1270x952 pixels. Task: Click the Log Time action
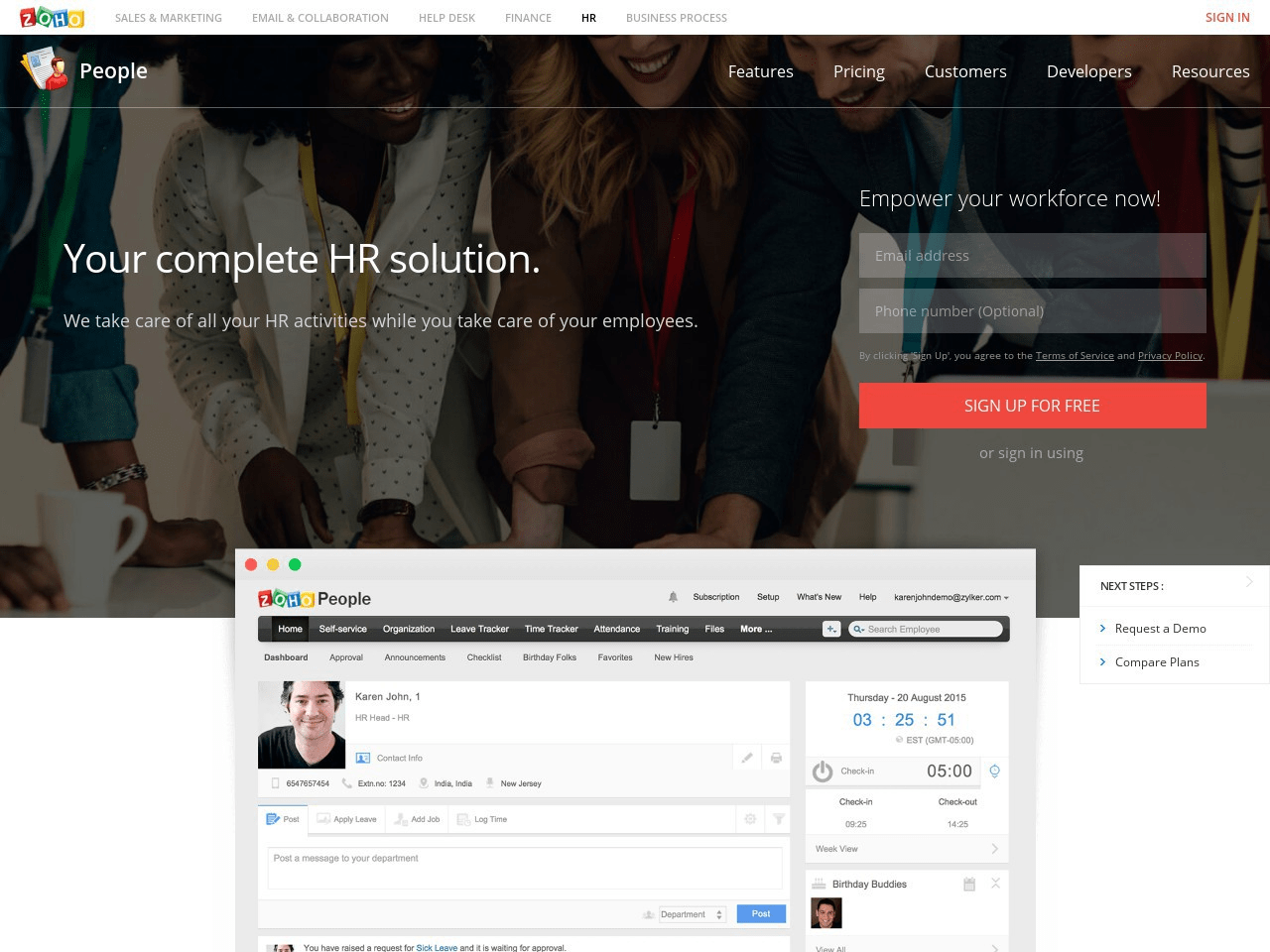coord(482,819)
